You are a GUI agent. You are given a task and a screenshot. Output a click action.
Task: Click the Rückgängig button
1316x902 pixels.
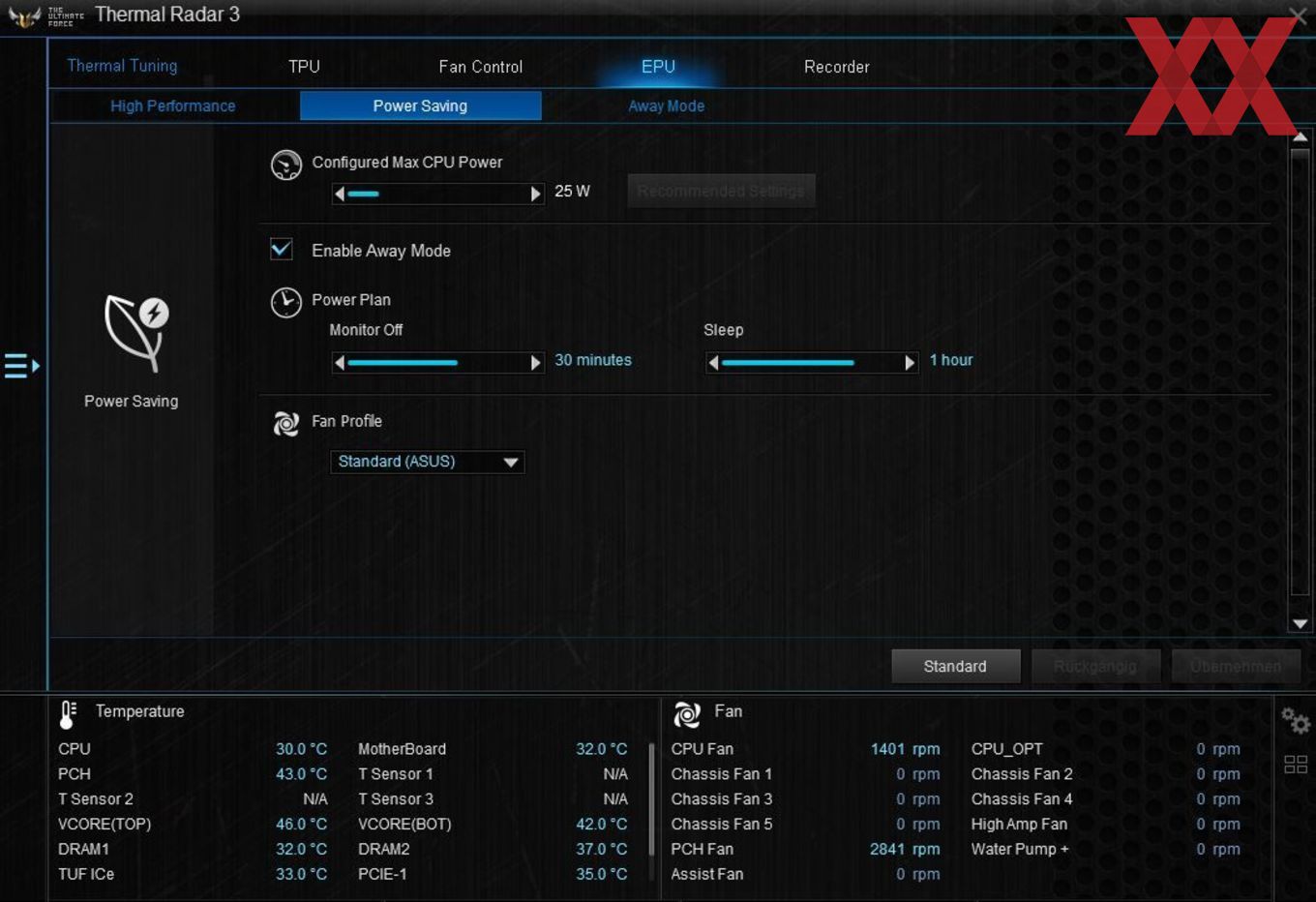click(1095, 666)
